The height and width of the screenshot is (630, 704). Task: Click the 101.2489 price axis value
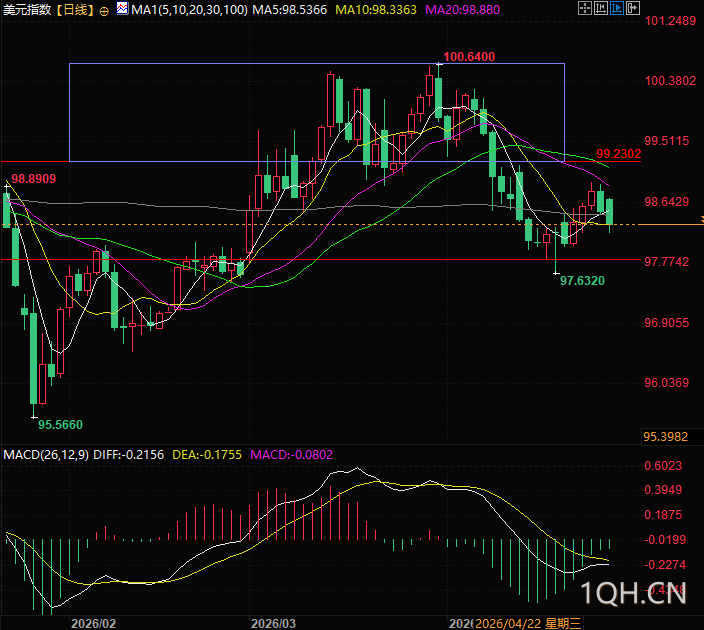click(670, 20)
